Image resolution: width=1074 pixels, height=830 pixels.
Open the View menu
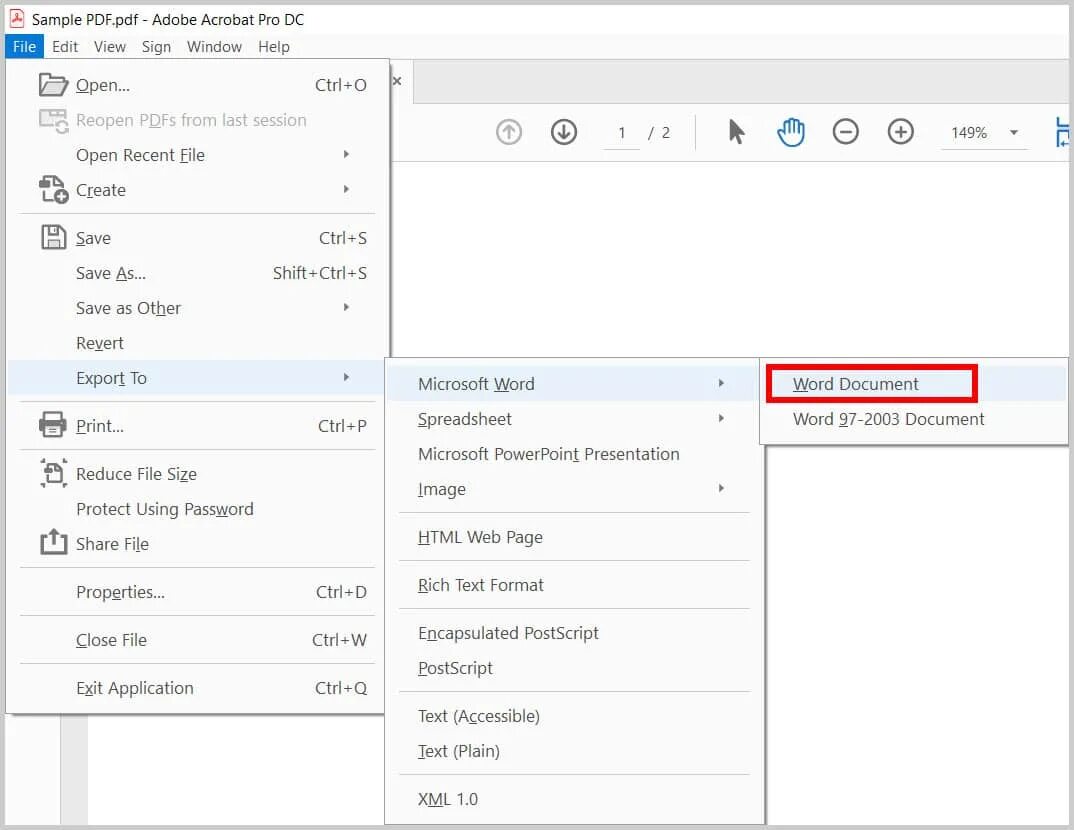110,47
